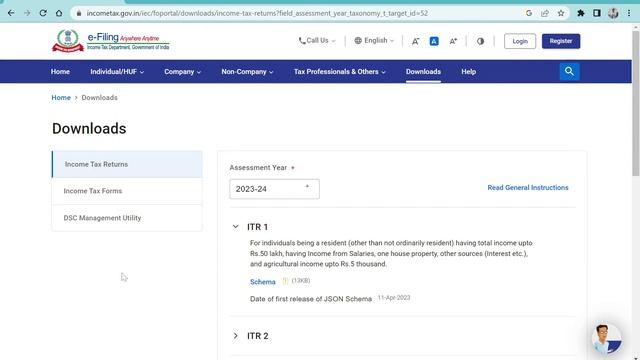Click the browser back arrow
Viewport: 640px width, 360px height.
[x=11, y=13]
